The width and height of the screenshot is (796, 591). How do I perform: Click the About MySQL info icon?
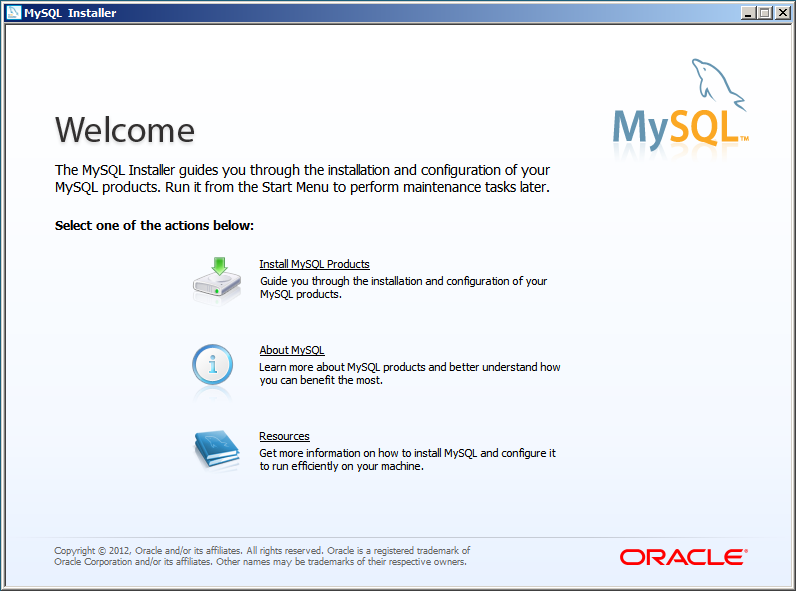pos(213,365)
